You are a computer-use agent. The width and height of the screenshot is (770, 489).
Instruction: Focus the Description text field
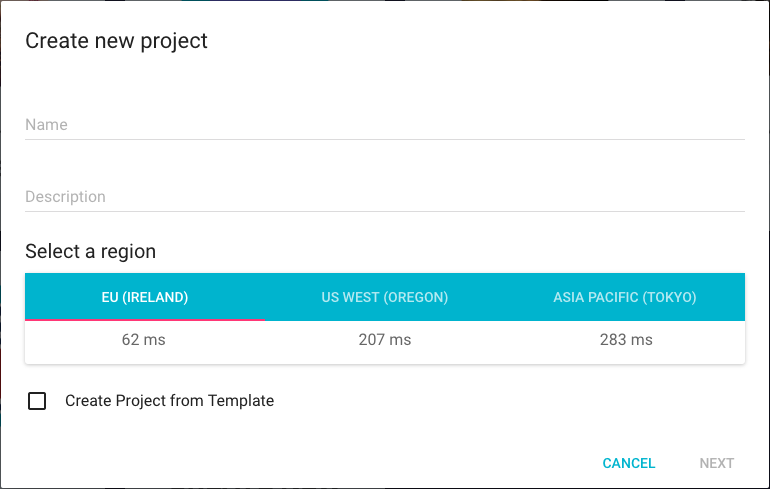click(385, 197)
